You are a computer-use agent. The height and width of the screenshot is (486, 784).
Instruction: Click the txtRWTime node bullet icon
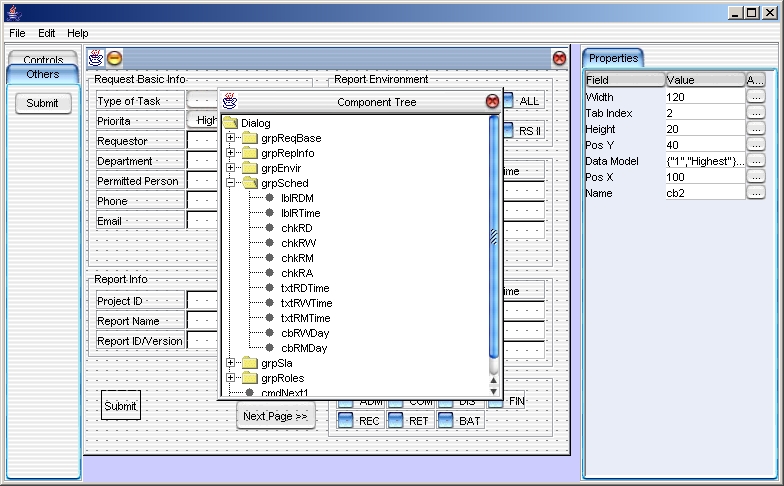click(269, 303)
